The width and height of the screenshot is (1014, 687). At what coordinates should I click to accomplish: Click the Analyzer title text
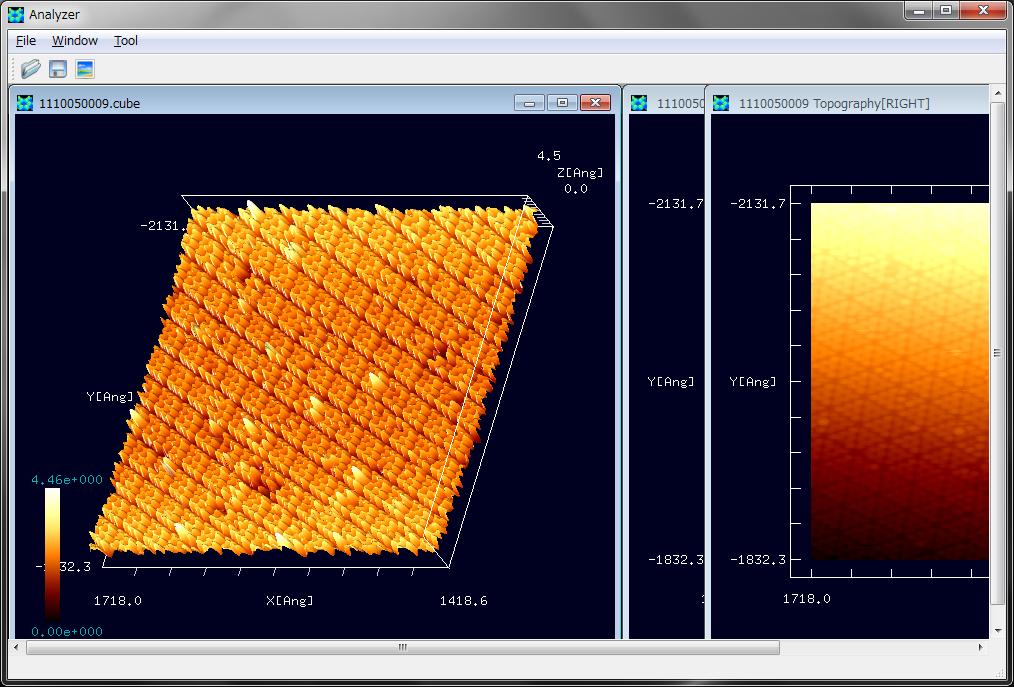pos(54,14)
